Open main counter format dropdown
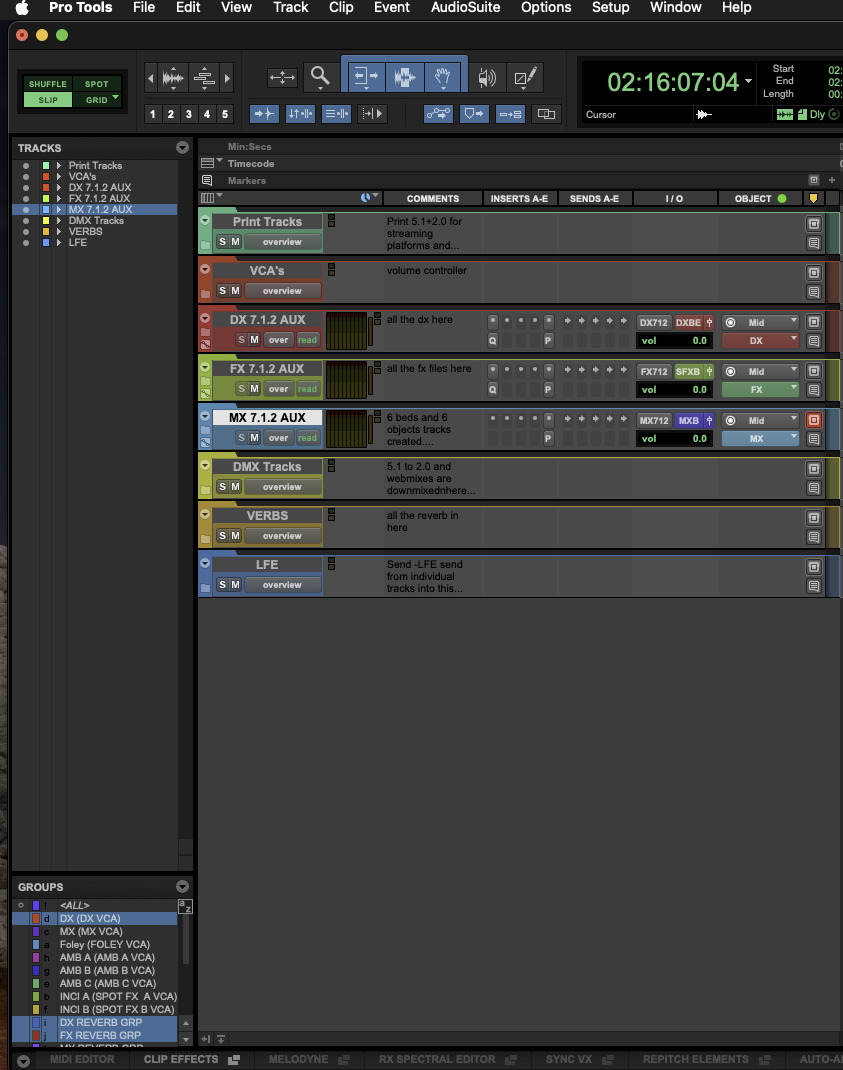The image size is (843, 1070). (x=748, y=81)
